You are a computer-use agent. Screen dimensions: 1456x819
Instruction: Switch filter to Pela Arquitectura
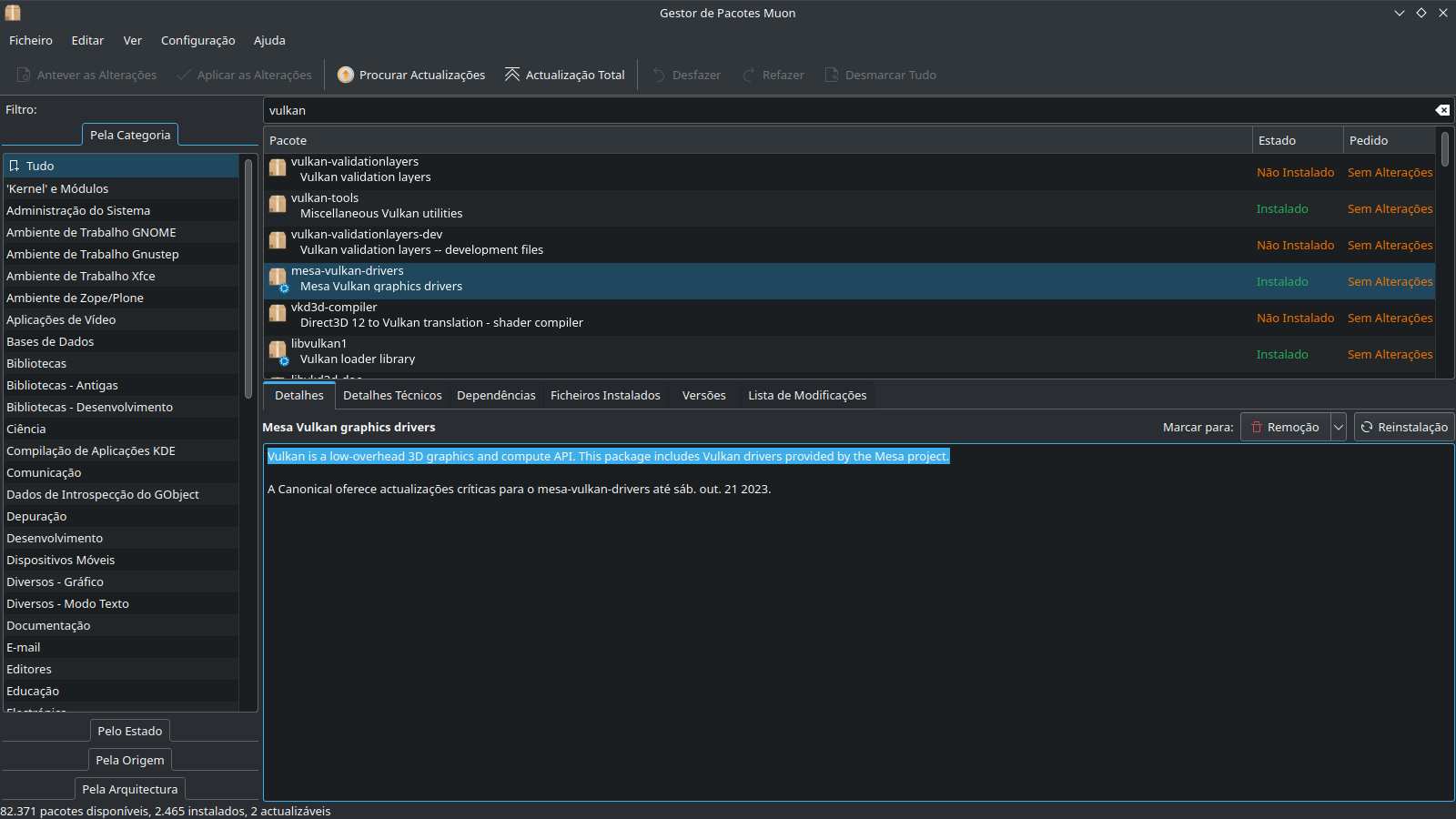(x=130, y=789)
